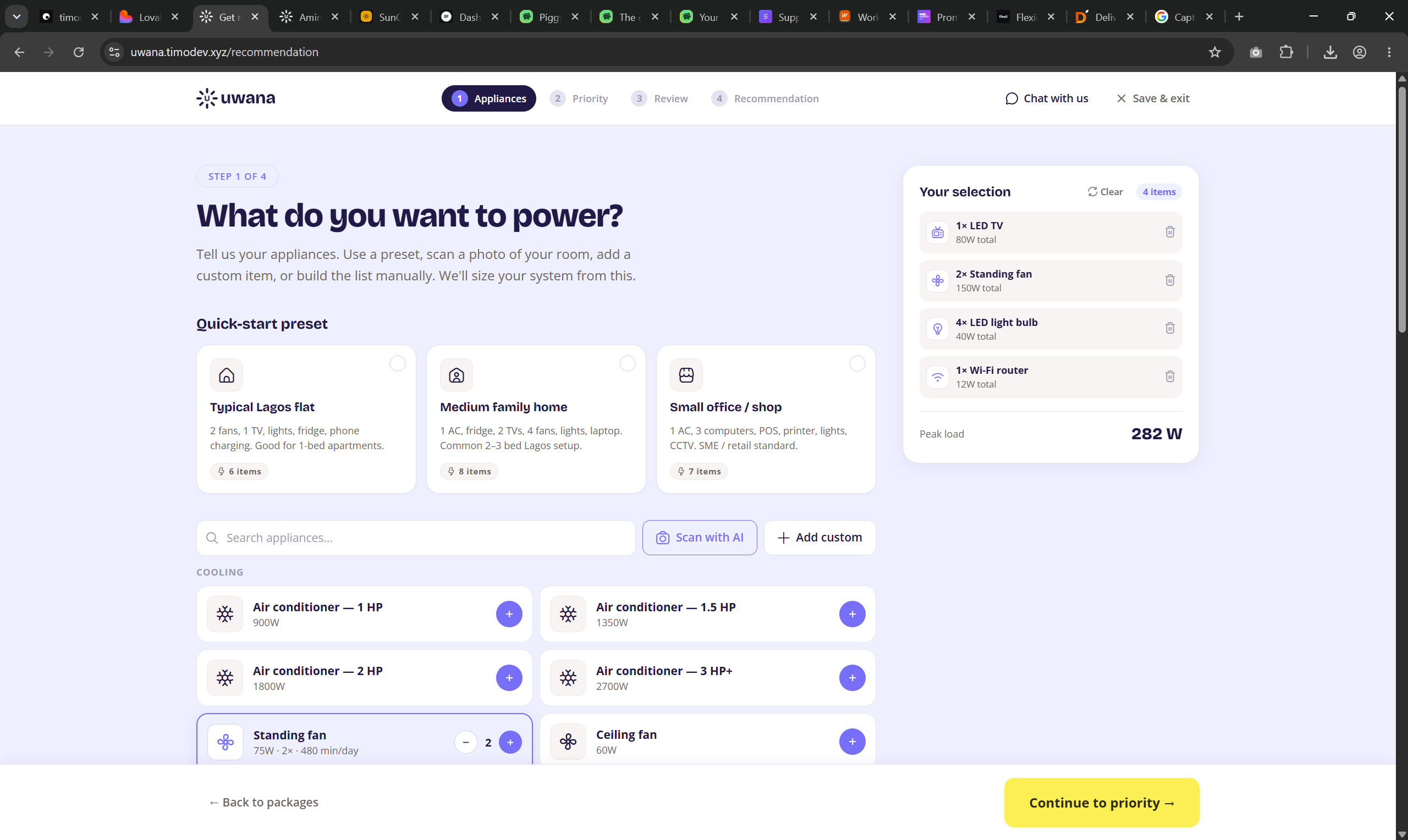
Task: Click the Medium family home icon
Action: [457, 375]
